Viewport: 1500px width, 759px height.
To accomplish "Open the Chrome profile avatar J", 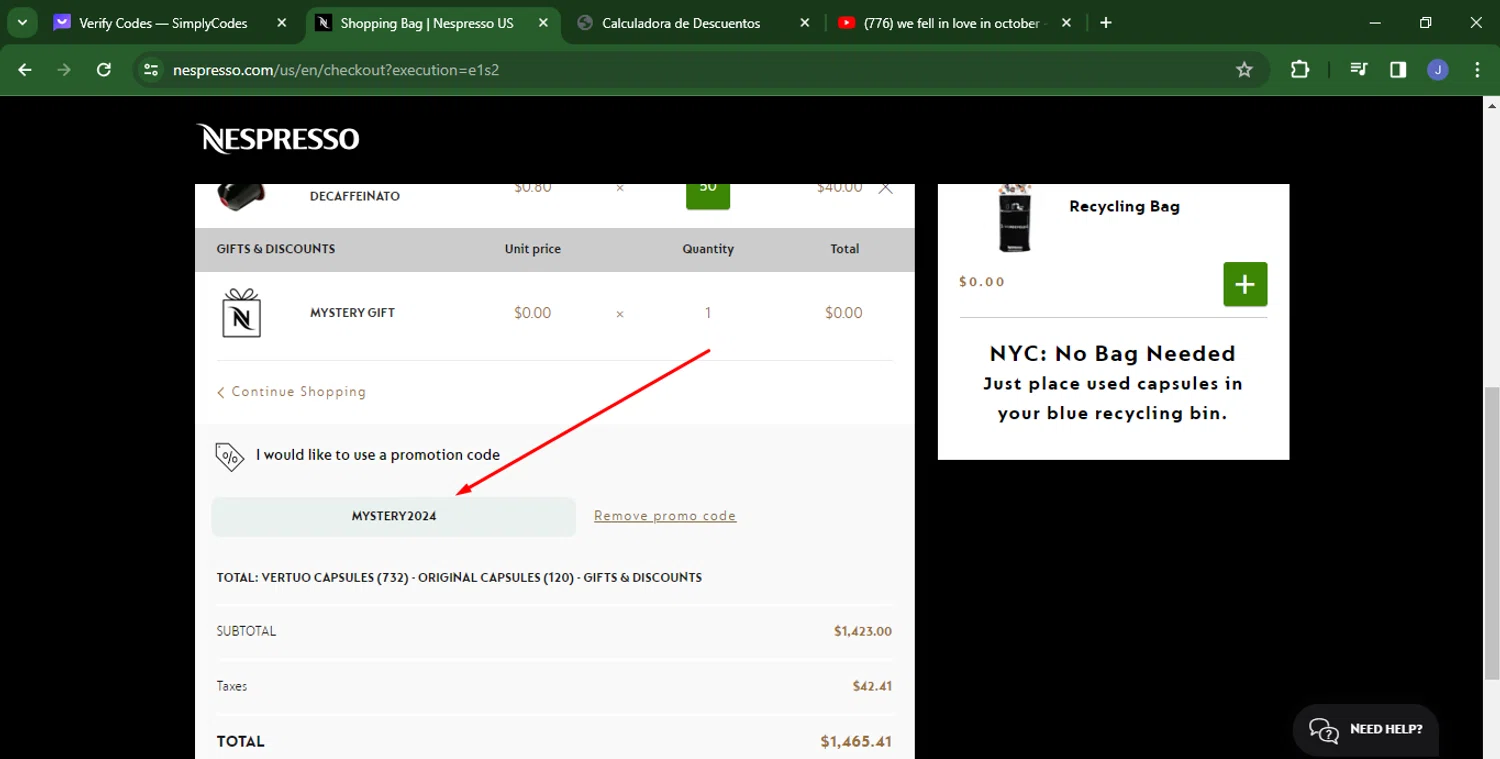I will (1438, 69).
